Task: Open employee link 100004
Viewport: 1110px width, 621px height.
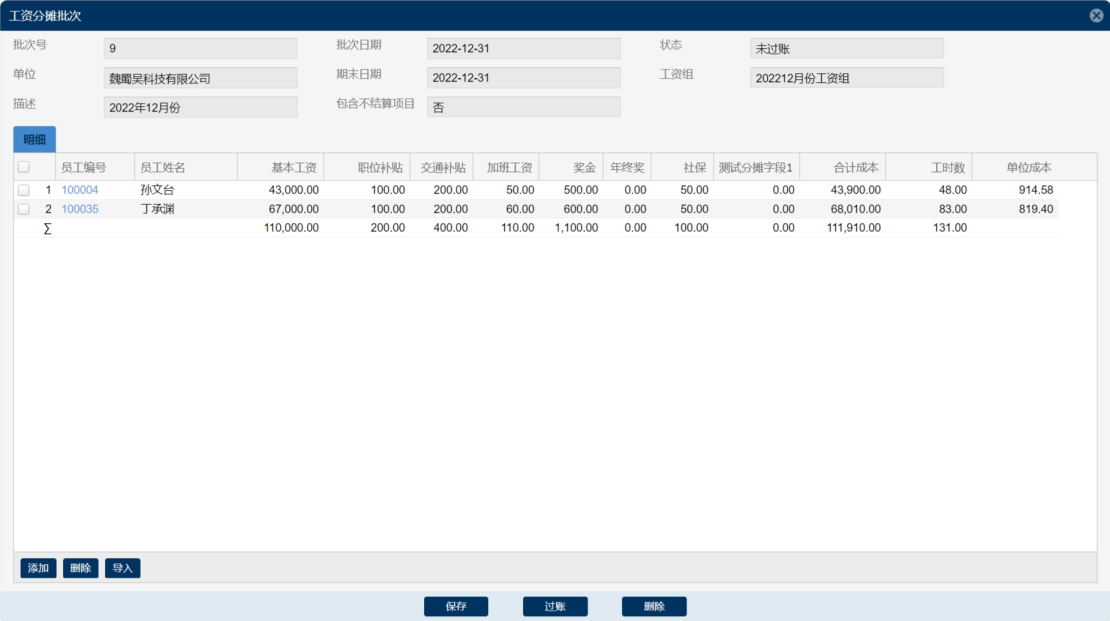Action: pos(80,190)
